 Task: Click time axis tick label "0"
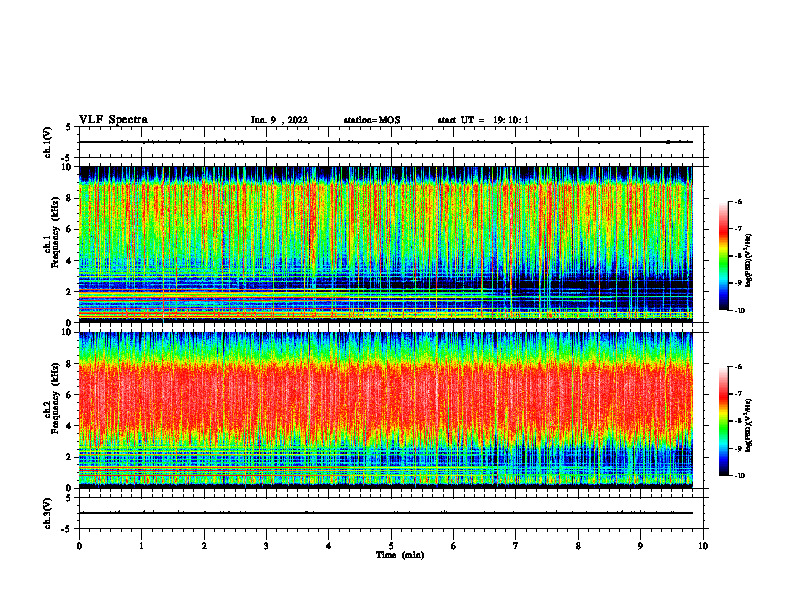pyautogui.click(x=79, y=546)
